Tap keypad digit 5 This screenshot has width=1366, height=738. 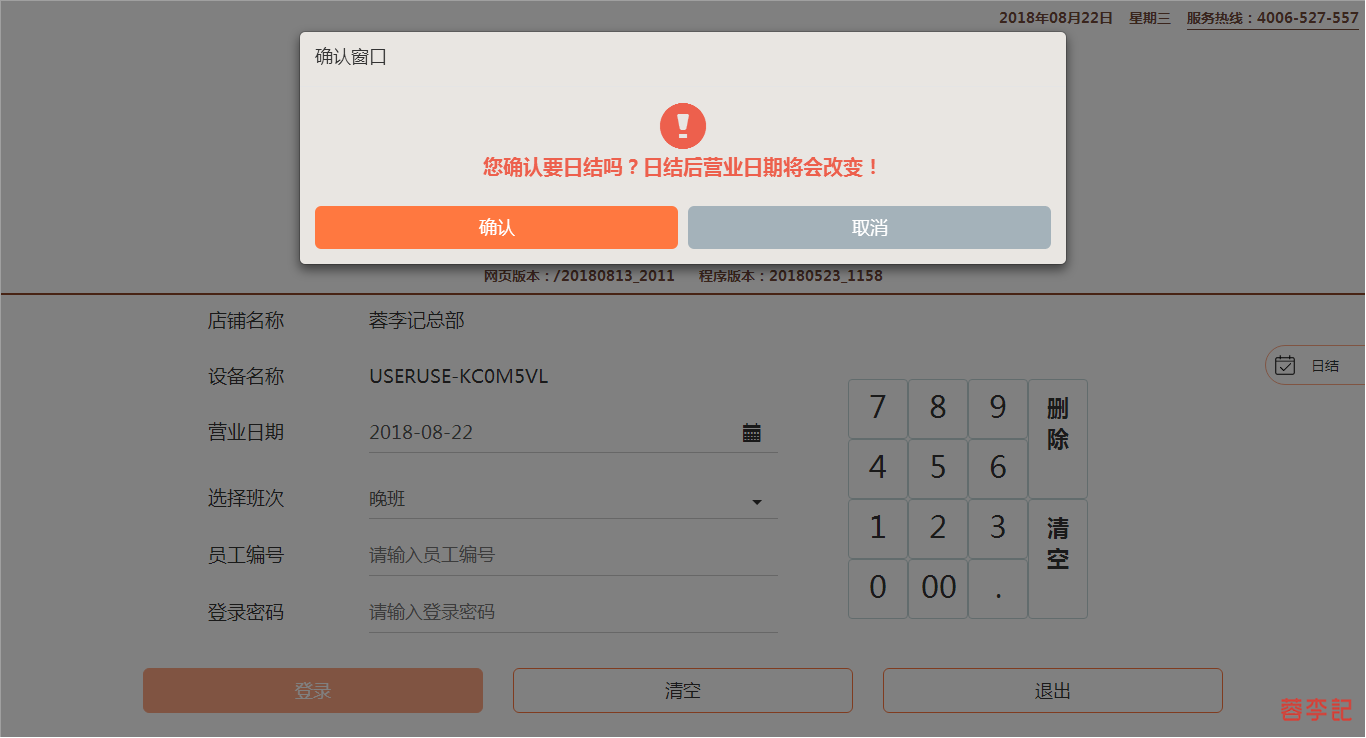[938, 468]
